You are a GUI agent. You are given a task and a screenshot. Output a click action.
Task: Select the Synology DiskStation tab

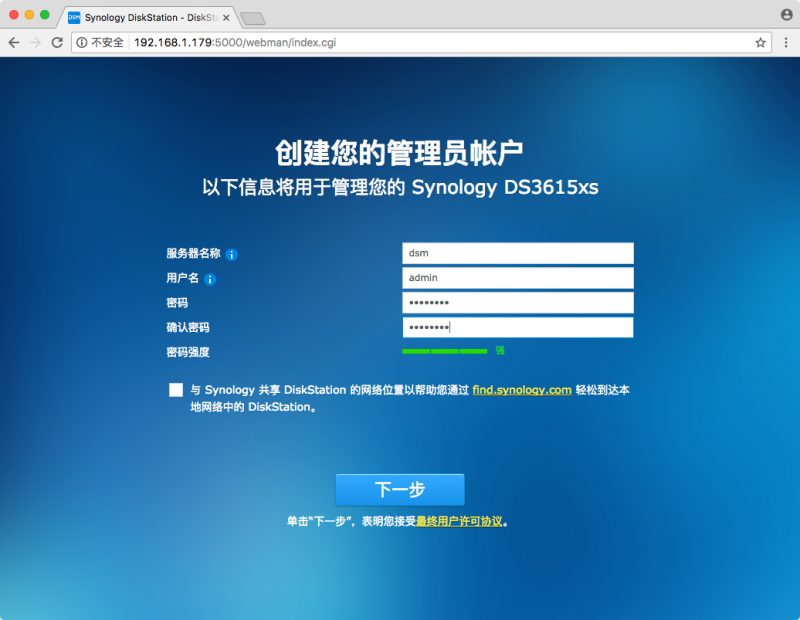148,17
